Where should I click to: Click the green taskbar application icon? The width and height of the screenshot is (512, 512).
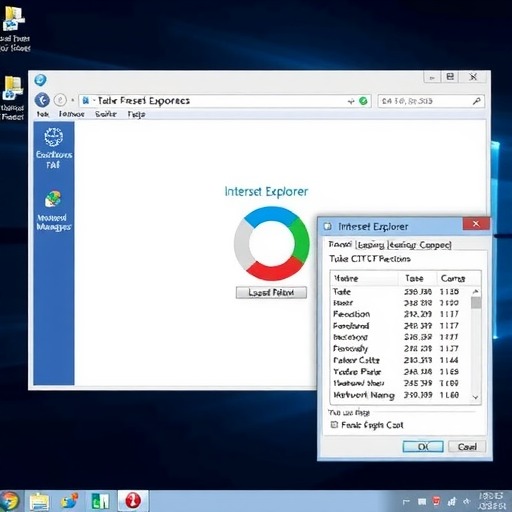(100, 501)
